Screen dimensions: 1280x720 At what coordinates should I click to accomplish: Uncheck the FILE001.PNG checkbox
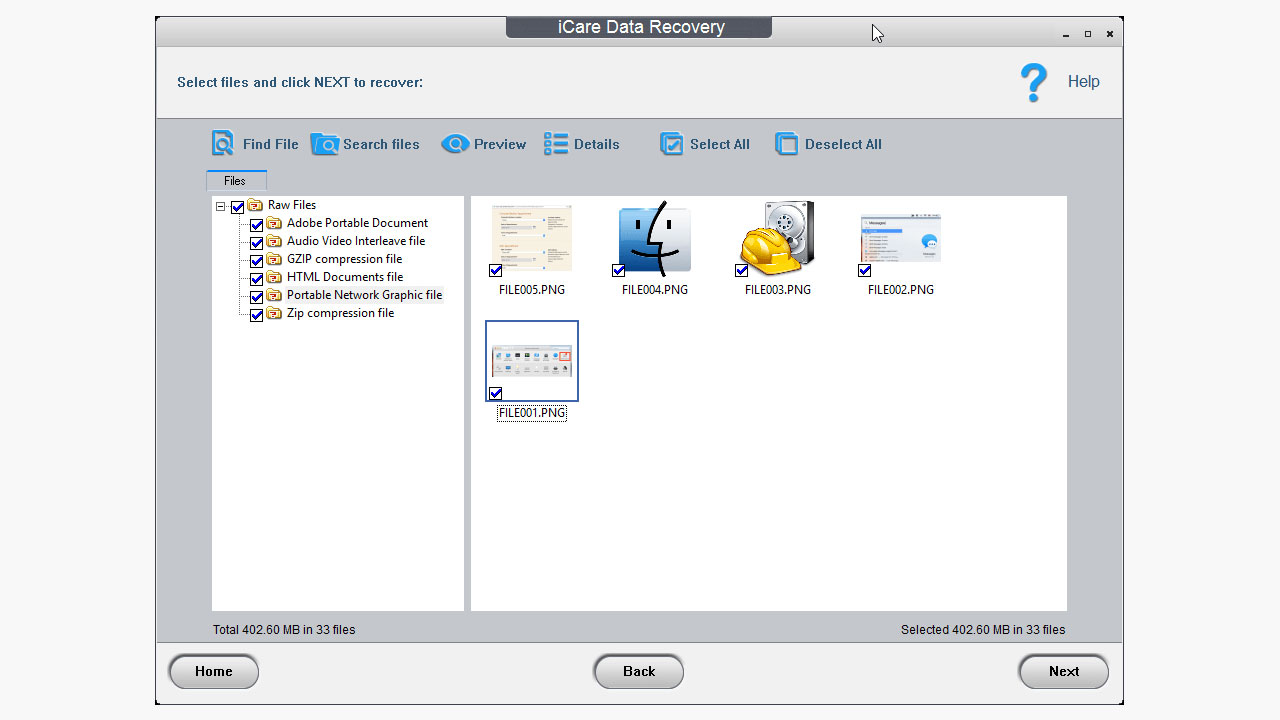496,393
